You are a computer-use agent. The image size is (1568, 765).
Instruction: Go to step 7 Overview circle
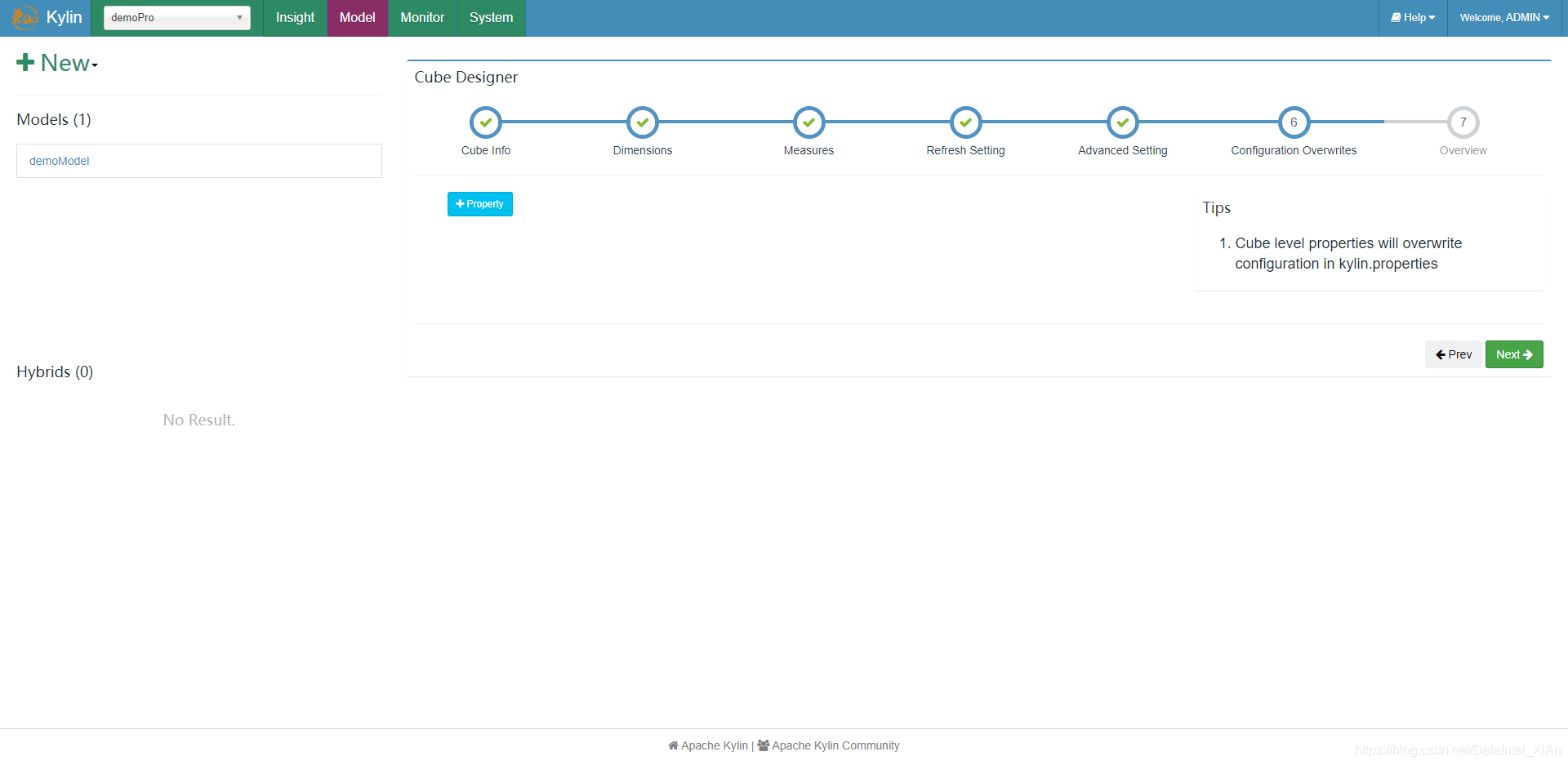point(1463,122)
